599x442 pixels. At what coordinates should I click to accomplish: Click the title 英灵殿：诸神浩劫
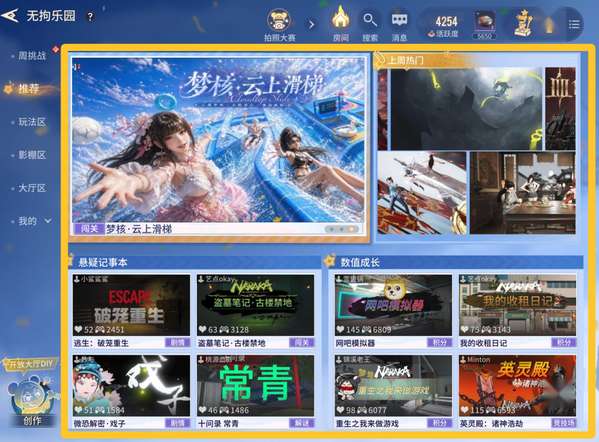[492, 423]
